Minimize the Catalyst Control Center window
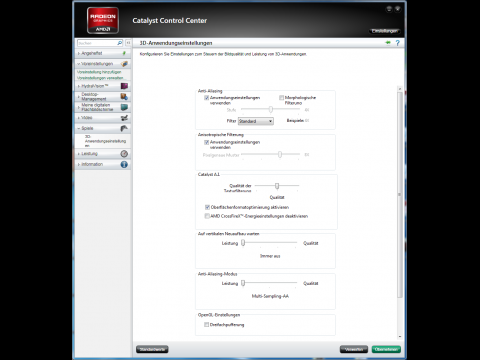The image size is (480, 360). pos(389,9)
